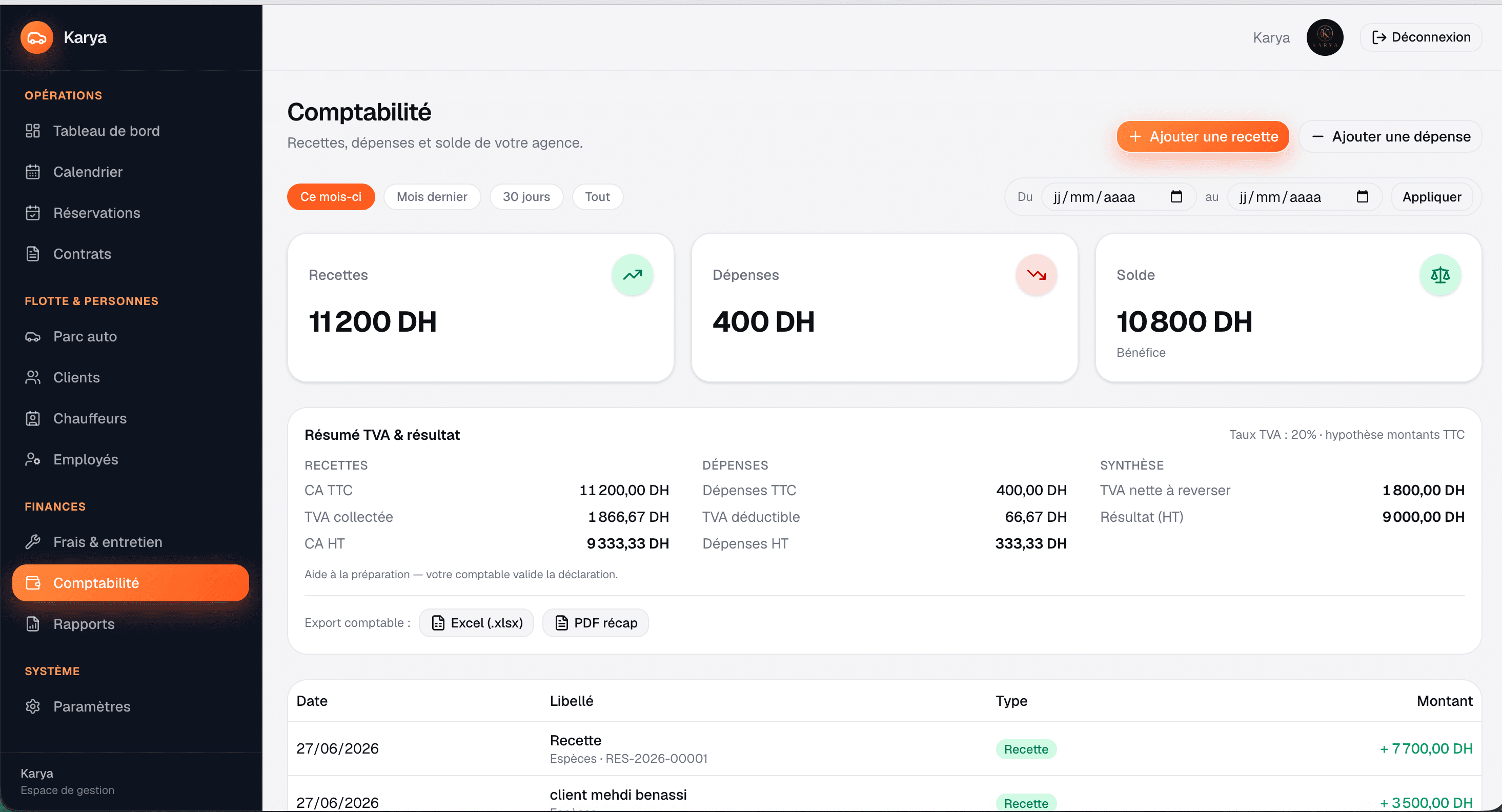
Task: Select the Ce mois-ci period filter
Action: (331, 197)
